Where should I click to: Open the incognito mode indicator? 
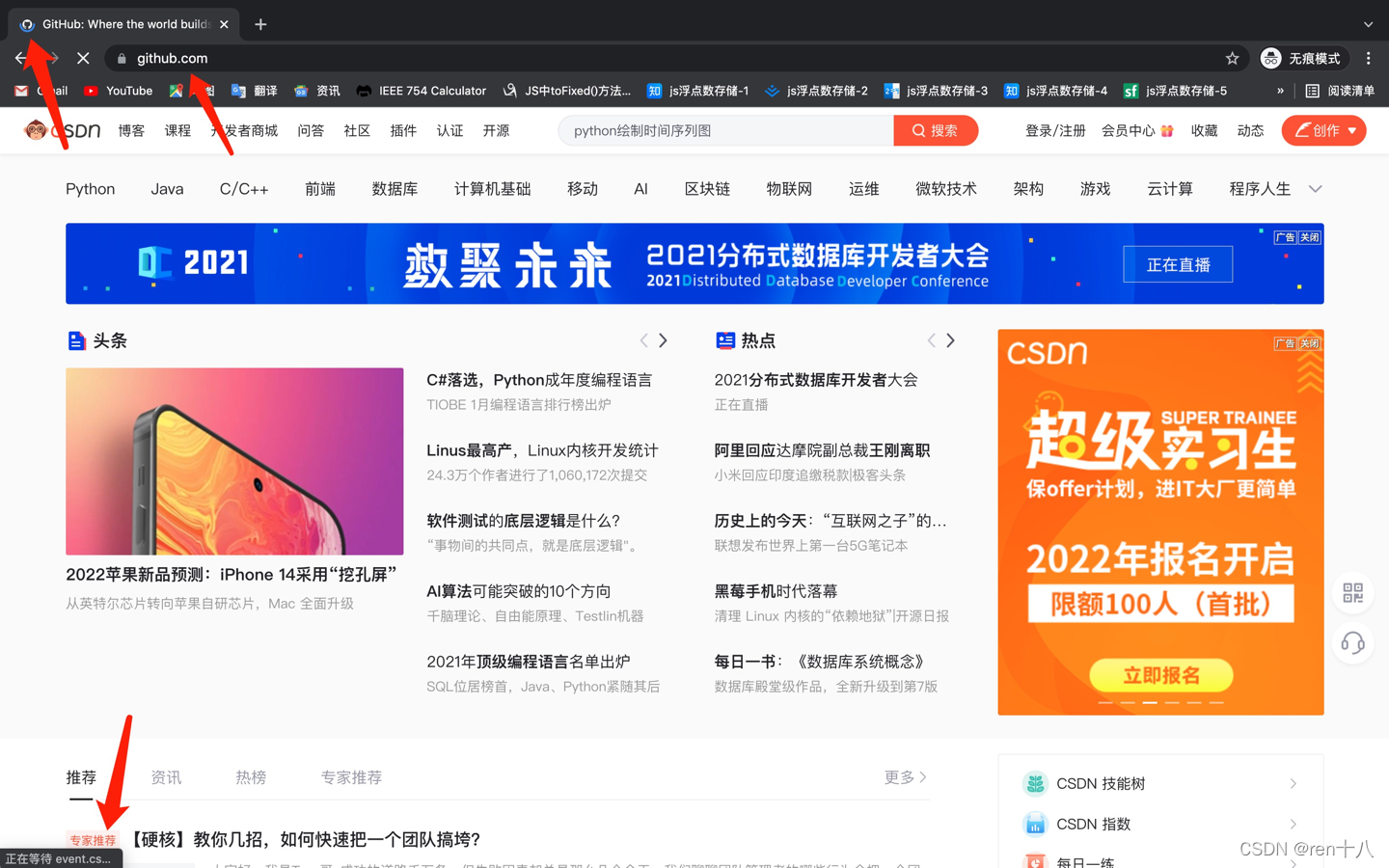pyautogui.click(x=1301, y=59)
